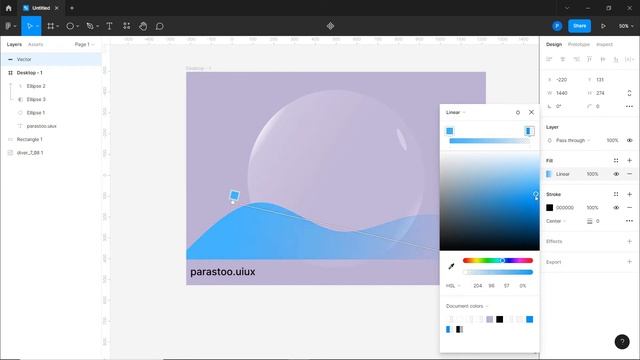
Task: Click align bottom icon
Action: pyautogui.click(x=616, y=59)
